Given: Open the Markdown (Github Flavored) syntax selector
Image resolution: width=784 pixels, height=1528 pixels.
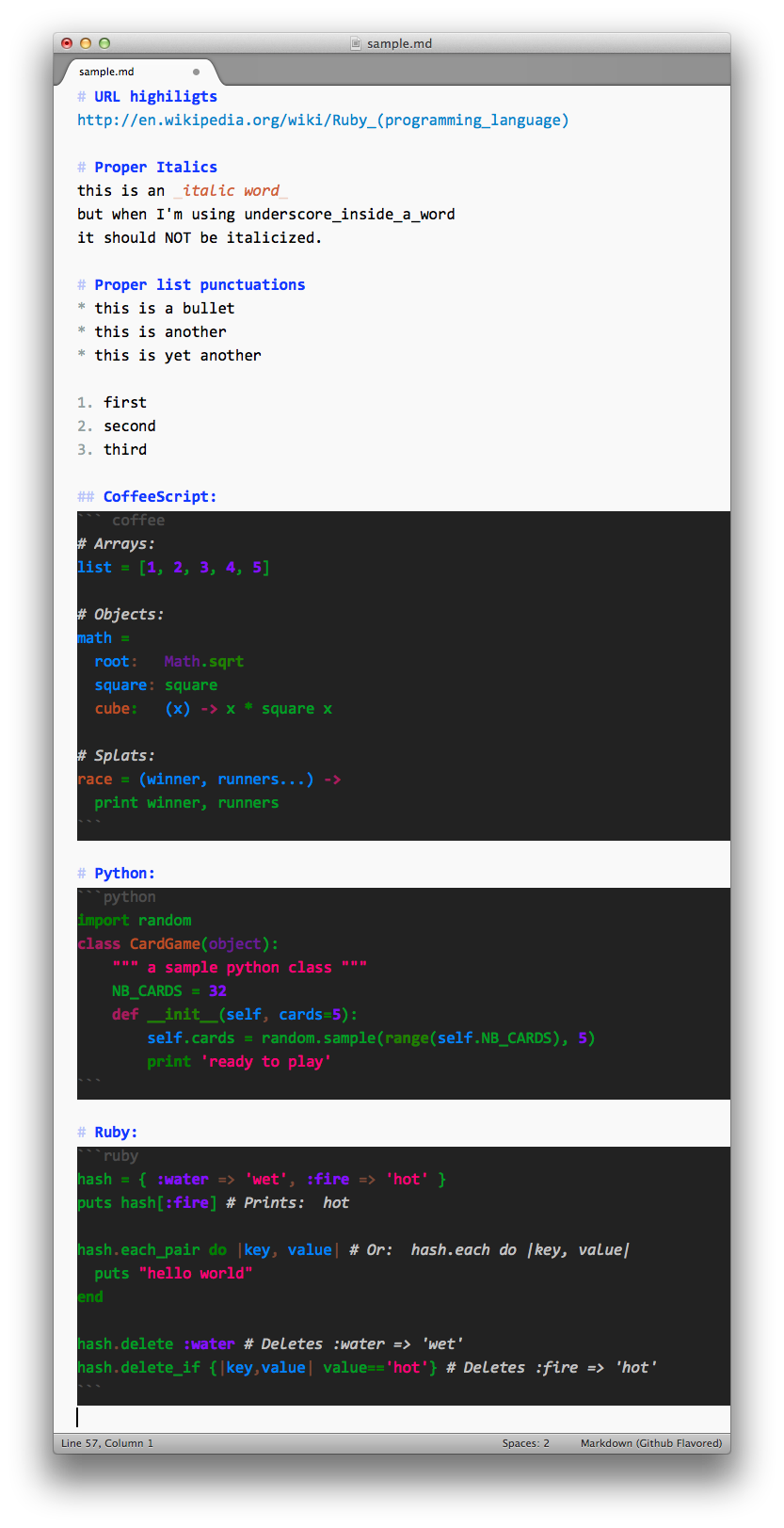Looking at the screenshot, I should [x=651, y=1443].
